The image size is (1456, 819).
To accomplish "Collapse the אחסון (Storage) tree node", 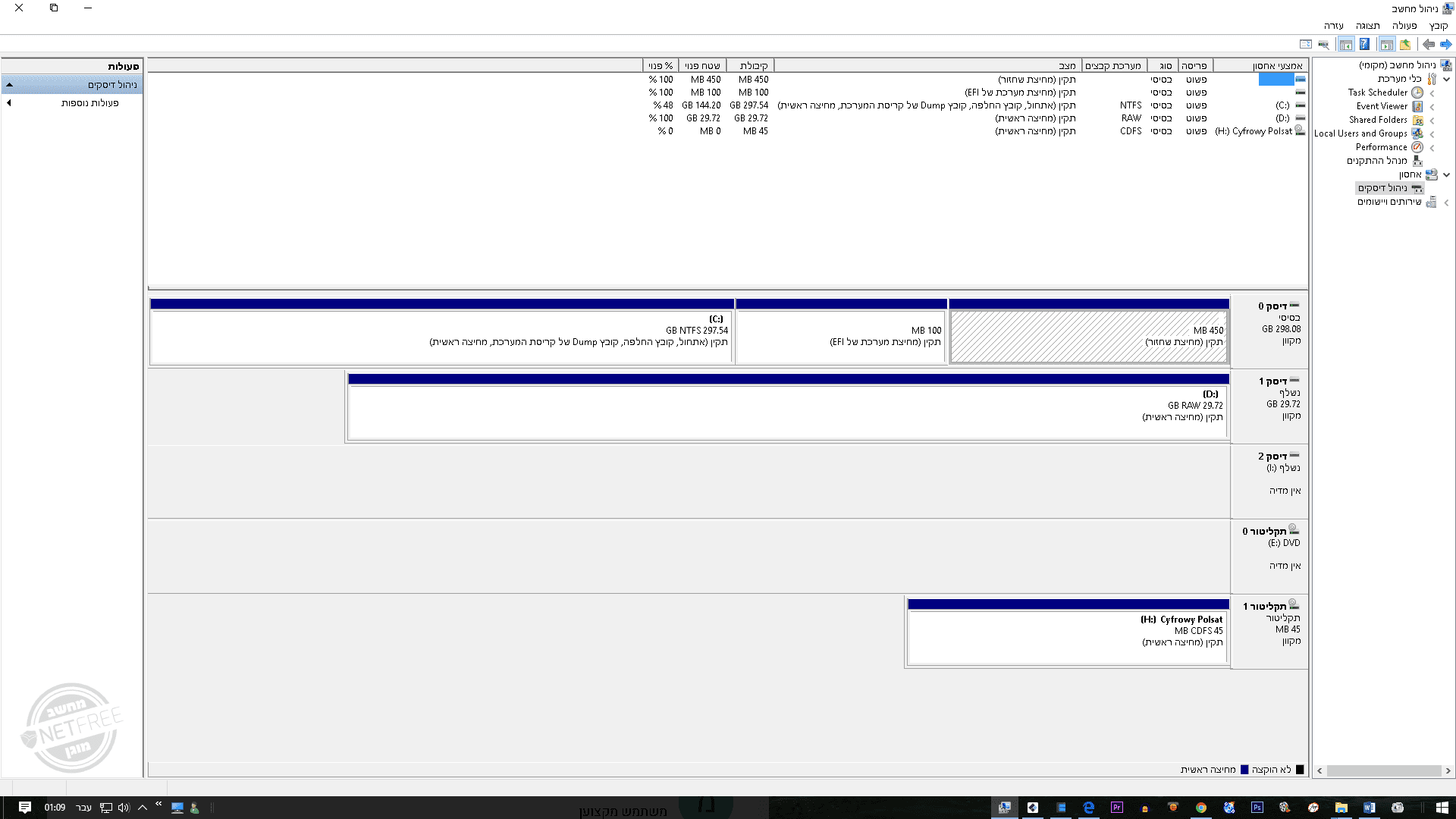I will (1447, 175).
